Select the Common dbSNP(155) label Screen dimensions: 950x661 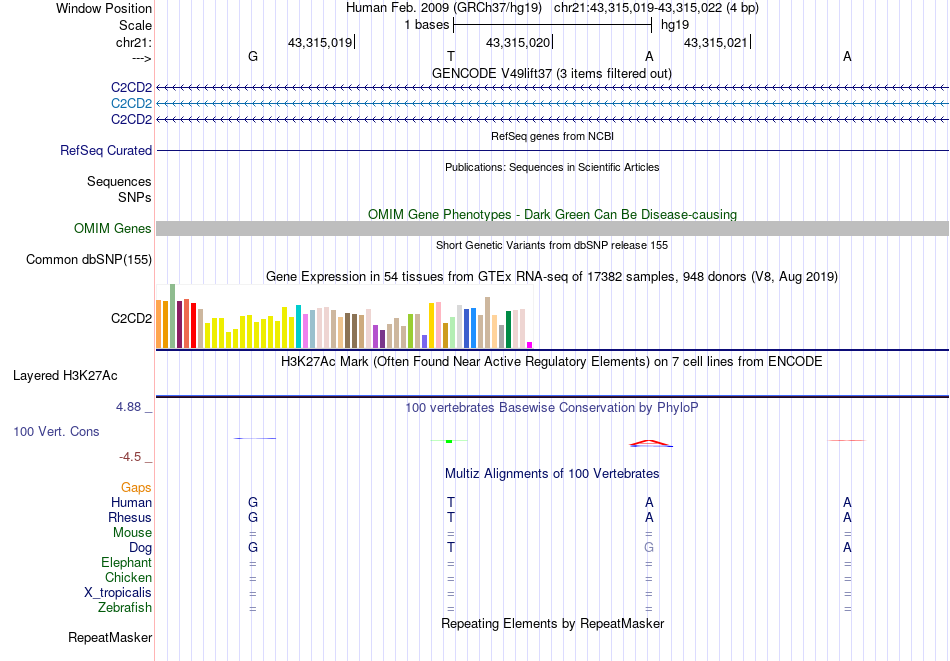point(88,259)
